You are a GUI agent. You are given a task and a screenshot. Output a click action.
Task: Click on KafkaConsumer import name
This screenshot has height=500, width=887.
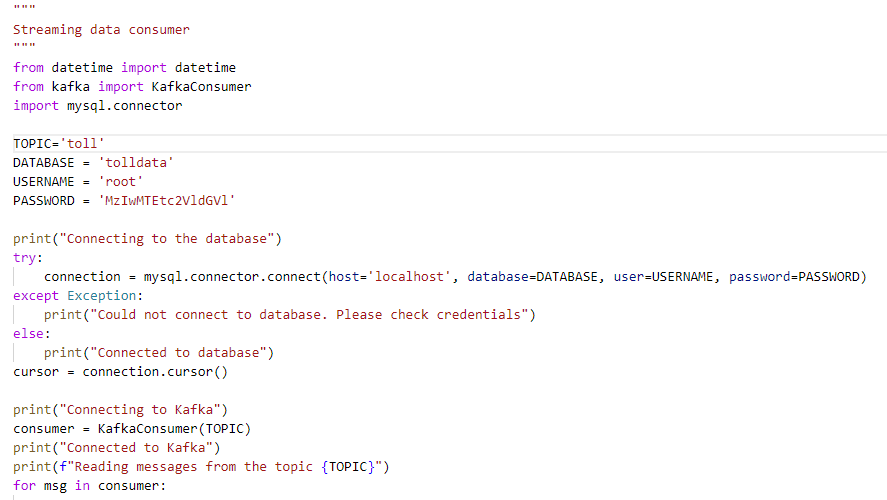click(x=201, y=87)
